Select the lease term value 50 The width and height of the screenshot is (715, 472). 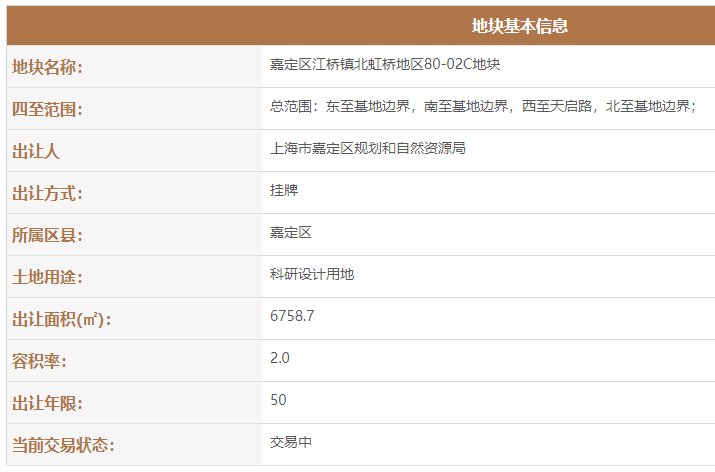pyautogui.click(x=278, y=400)
